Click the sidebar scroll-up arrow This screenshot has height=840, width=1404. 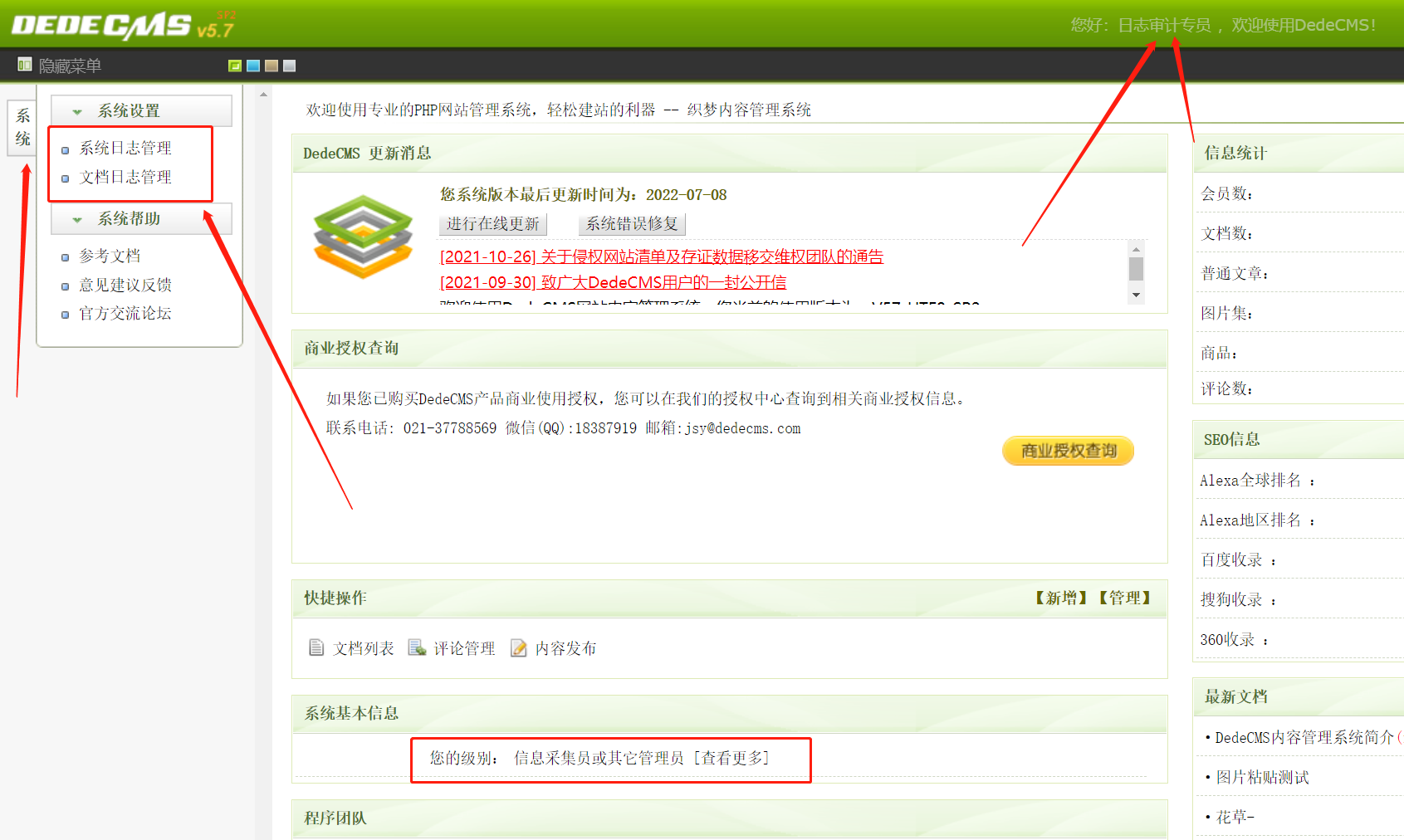(x=264, y=95)
